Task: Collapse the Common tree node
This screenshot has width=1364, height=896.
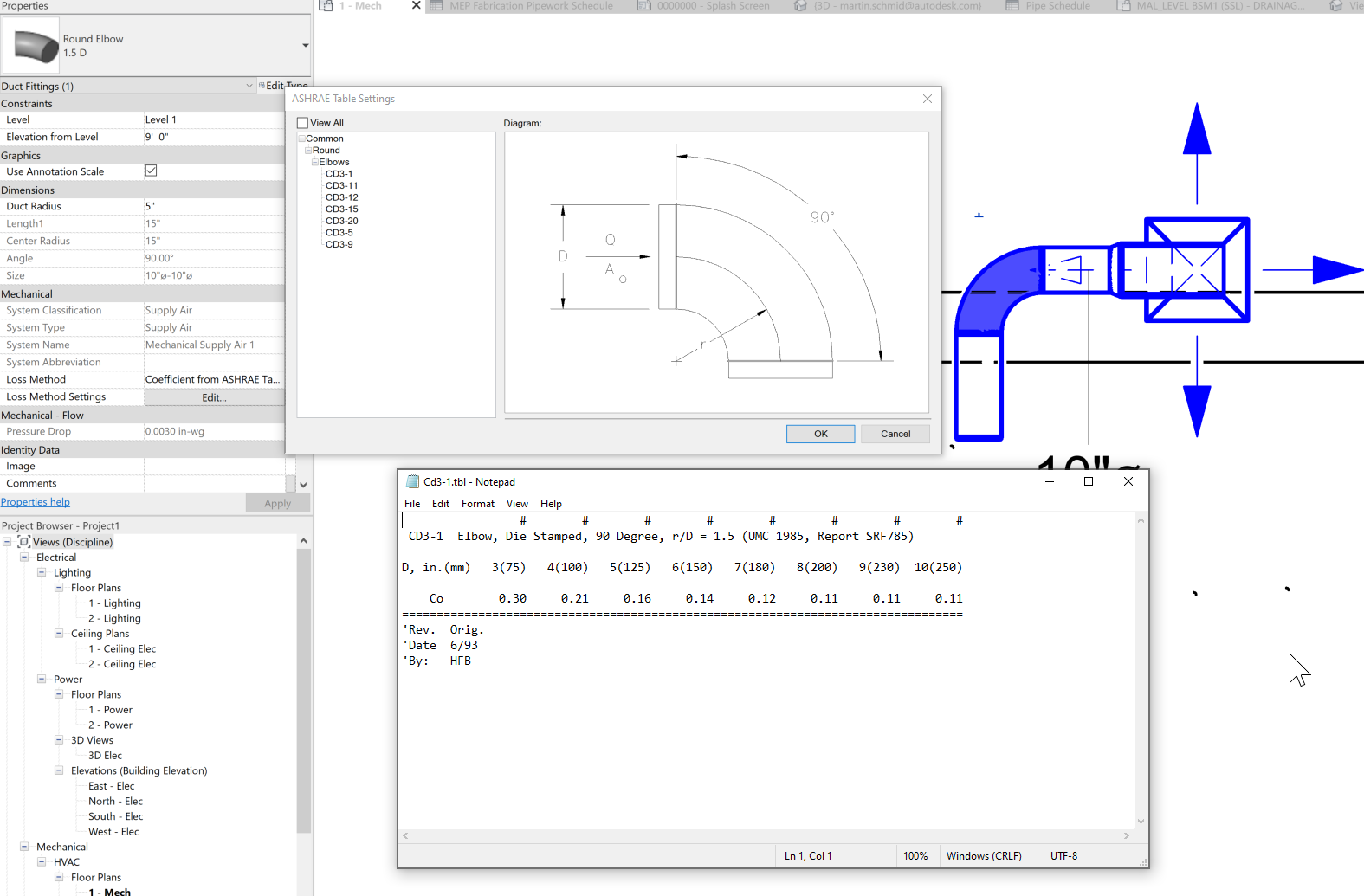Action: (301, 139)
